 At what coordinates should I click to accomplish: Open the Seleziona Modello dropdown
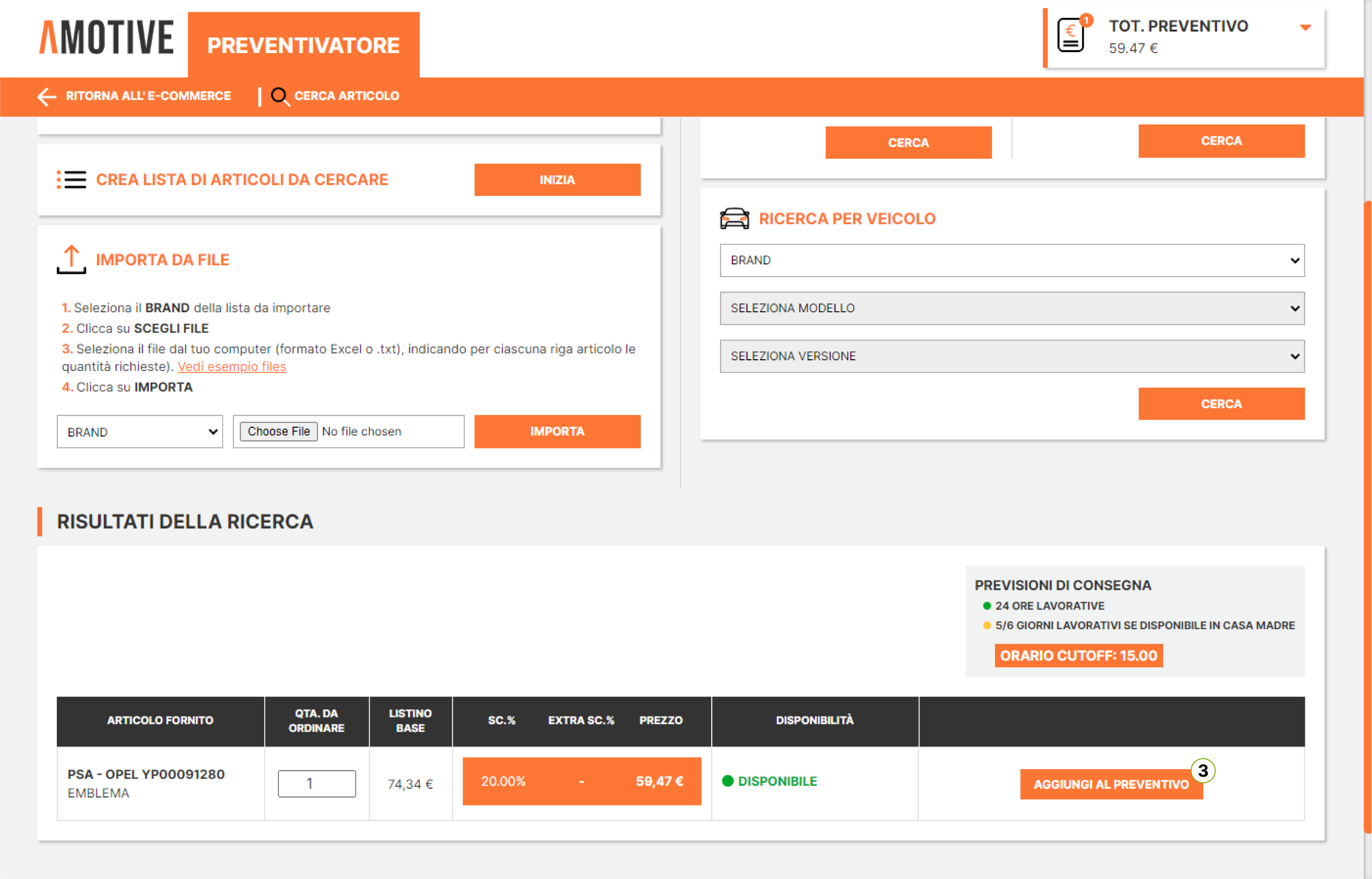(x=1011, y=308)
